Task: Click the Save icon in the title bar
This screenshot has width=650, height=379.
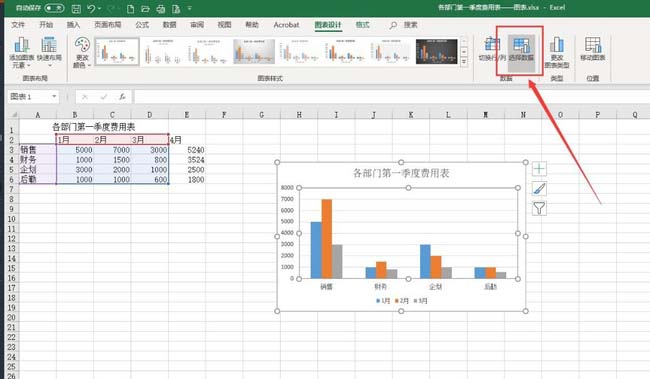Action: [x=76, y=8]
